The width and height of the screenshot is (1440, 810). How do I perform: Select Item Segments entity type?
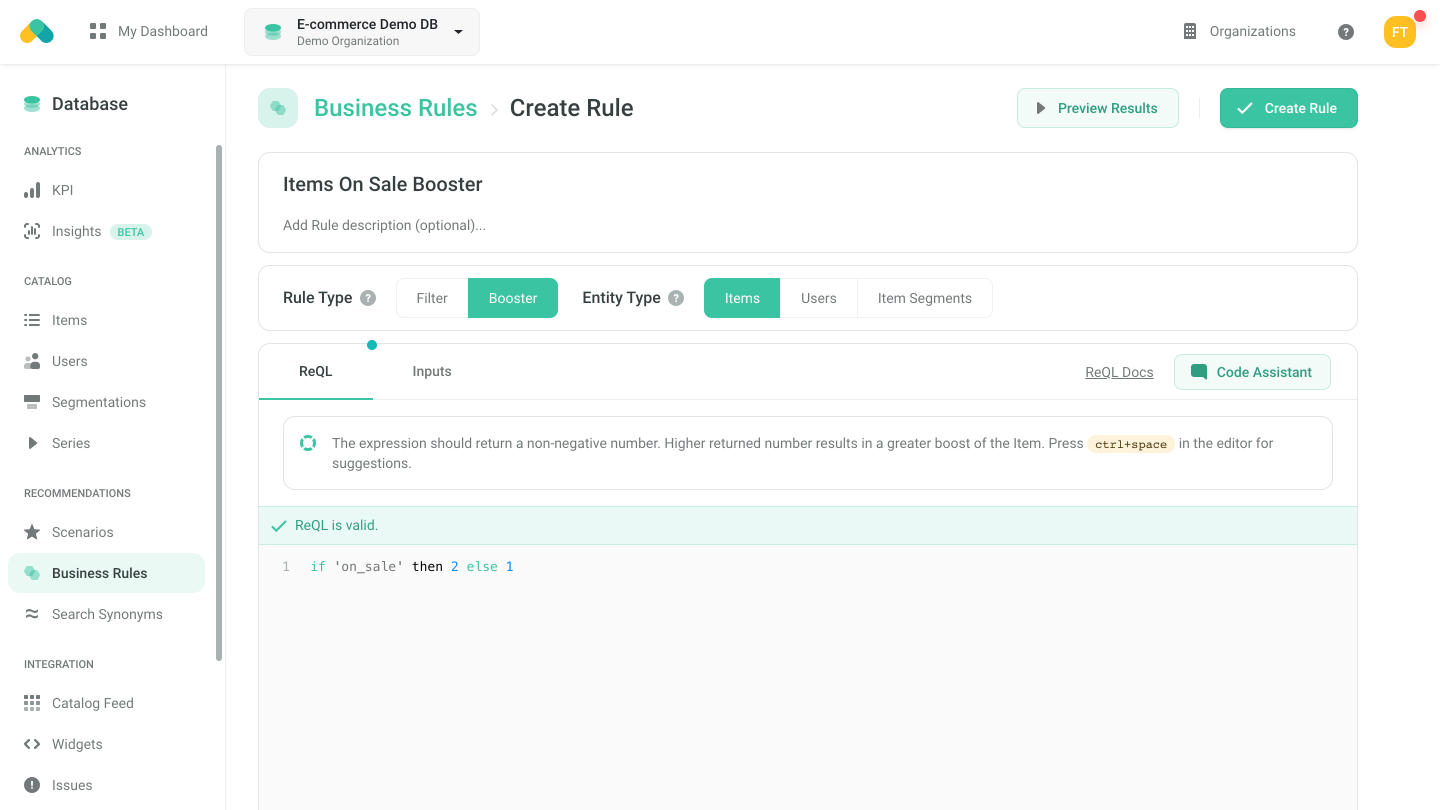pos(924,298)
